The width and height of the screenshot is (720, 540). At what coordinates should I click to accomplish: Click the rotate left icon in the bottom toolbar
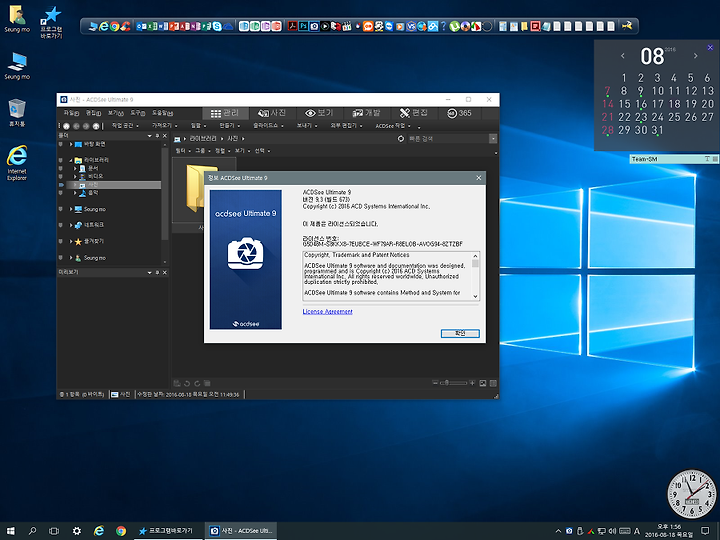pos(187,383)
